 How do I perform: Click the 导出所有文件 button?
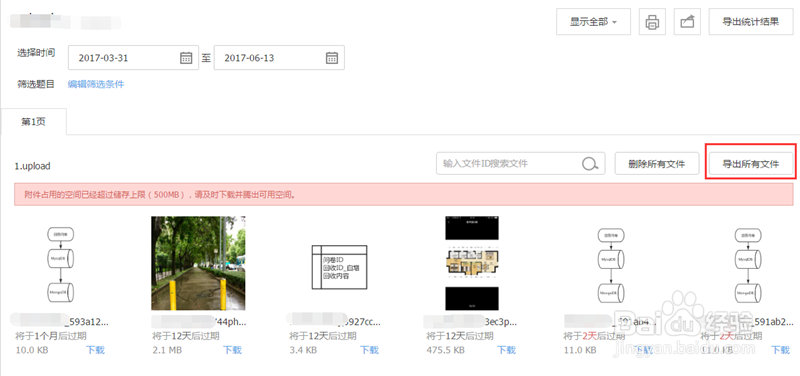(x=751, y=164)
